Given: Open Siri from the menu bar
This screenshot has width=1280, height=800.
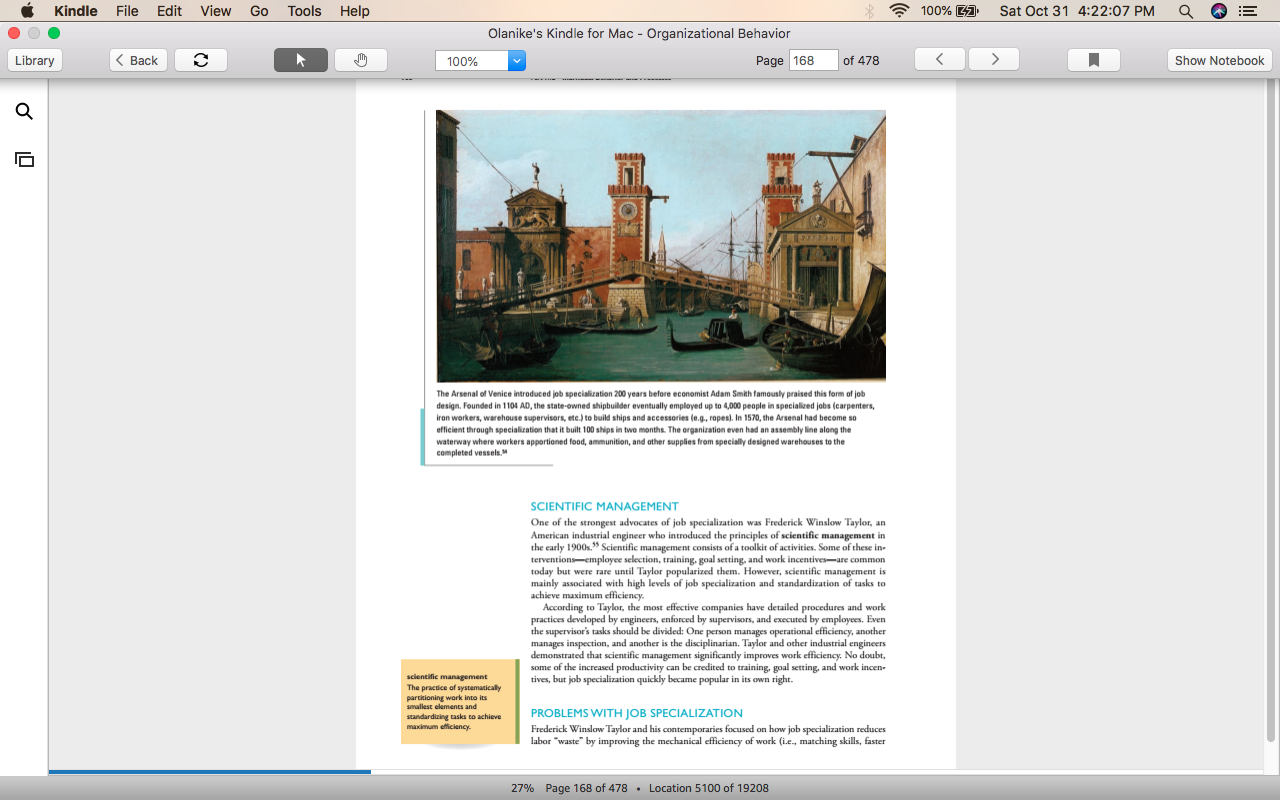Looking at the screenshot, I should click(x=1218, y=11).
